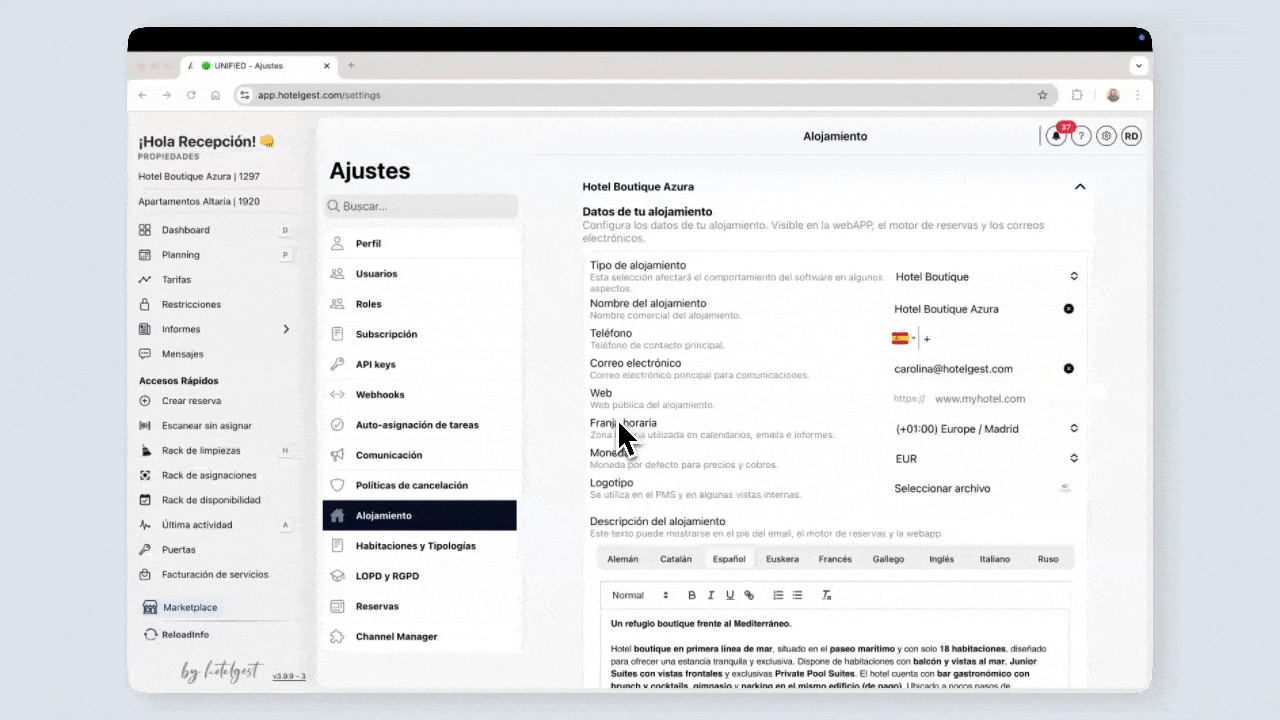Click the notifications bell icon
The width and height of the screenshot is (1280, 720).
(1056, 137)
